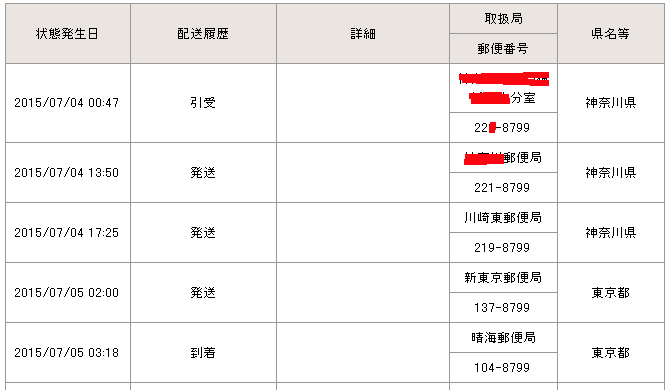This screenshot has height=390, width=670.
Task: Click the 新東京郵便局 office cell
Action: 503,278
